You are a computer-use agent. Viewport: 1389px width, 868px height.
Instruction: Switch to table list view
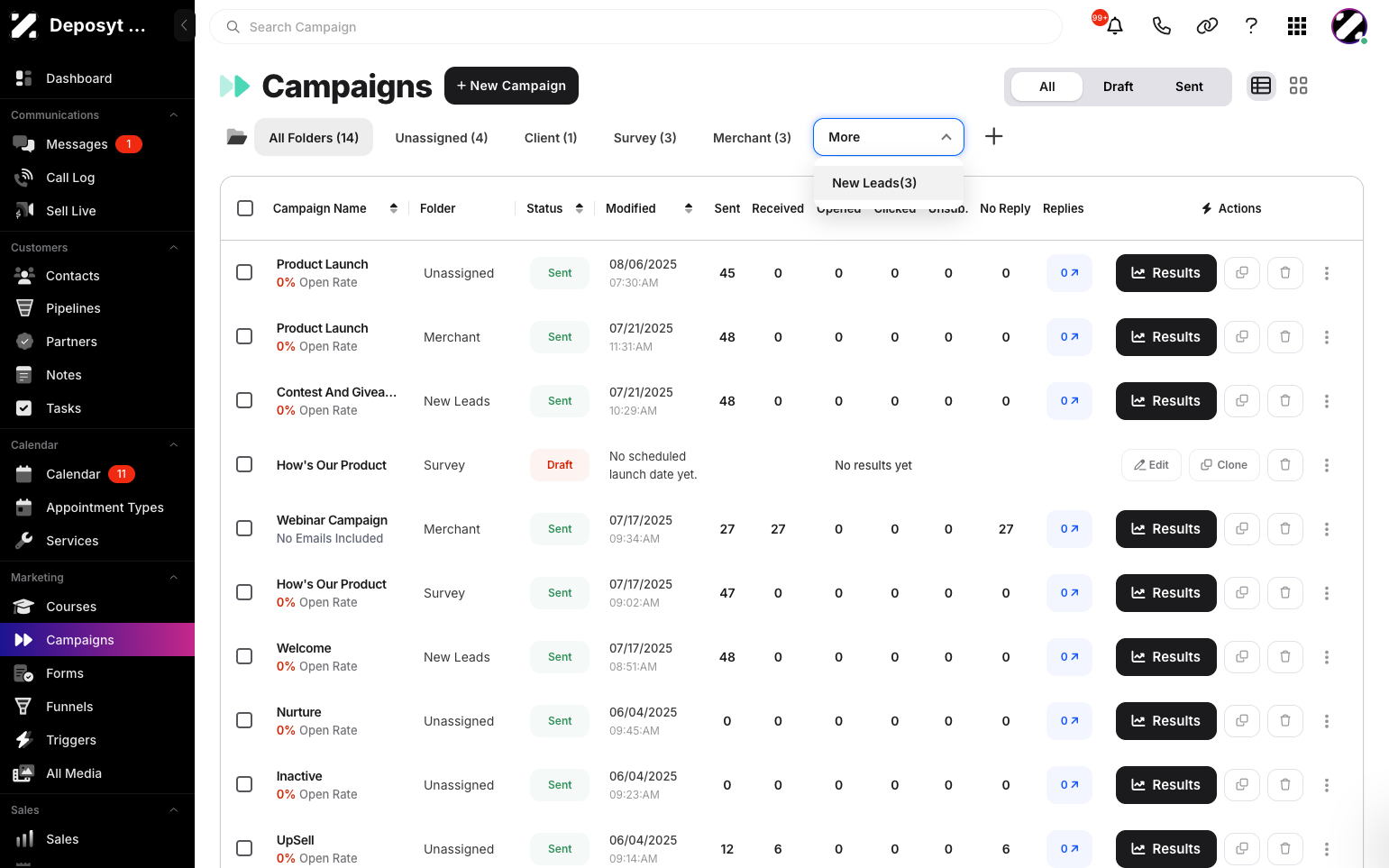click(1261, 86)
